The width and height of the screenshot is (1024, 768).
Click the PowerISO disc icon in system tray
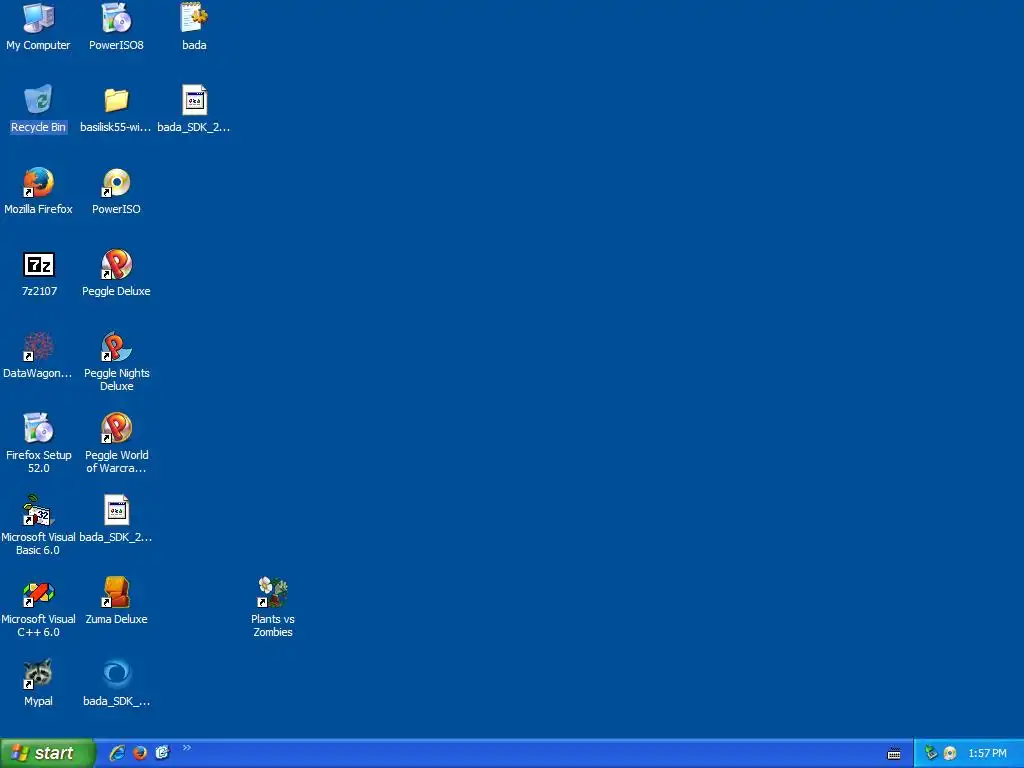[x=950, y=753]
